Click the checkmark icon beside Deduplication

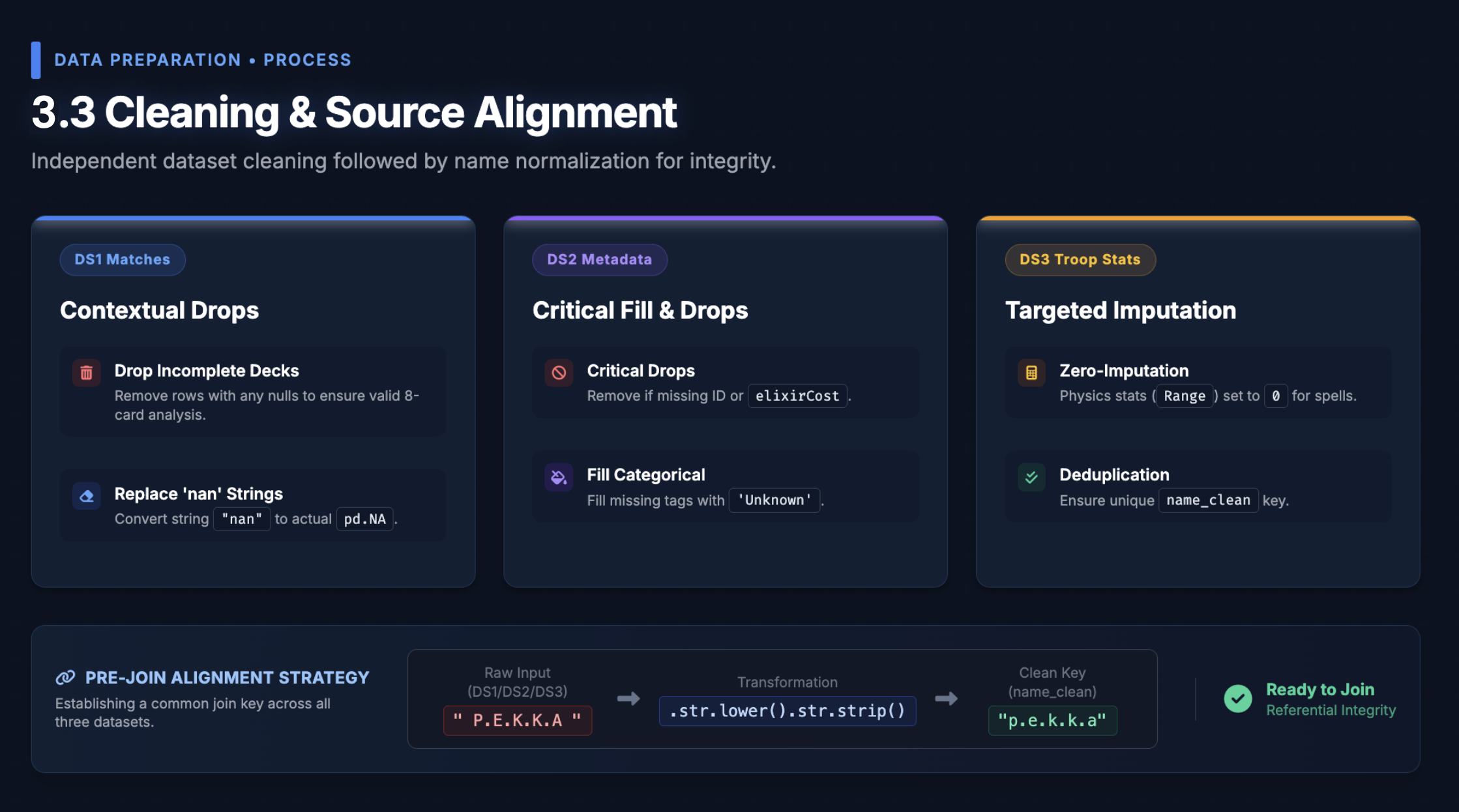coord(1031,477)
